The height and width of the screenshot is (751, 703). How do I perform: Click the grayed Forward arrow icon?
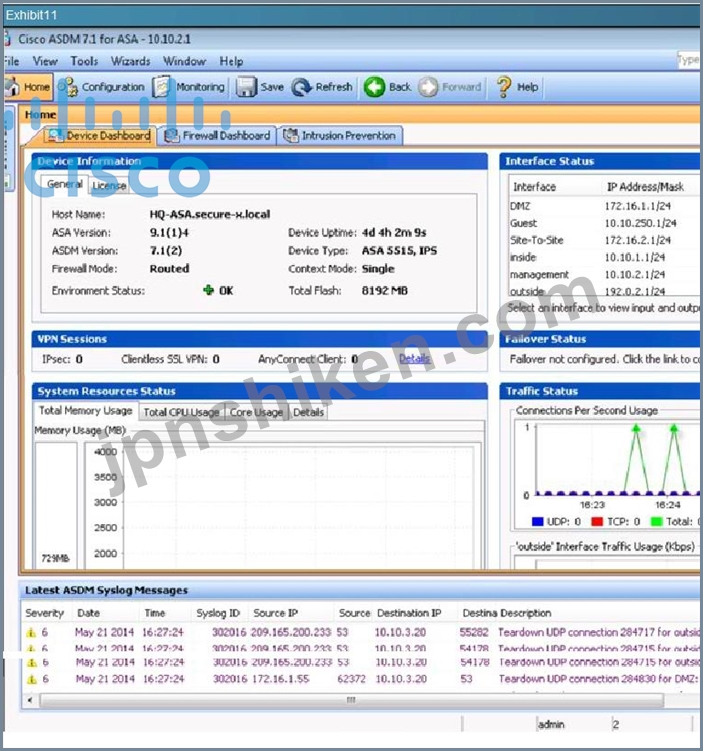click(x=428, y=87)
